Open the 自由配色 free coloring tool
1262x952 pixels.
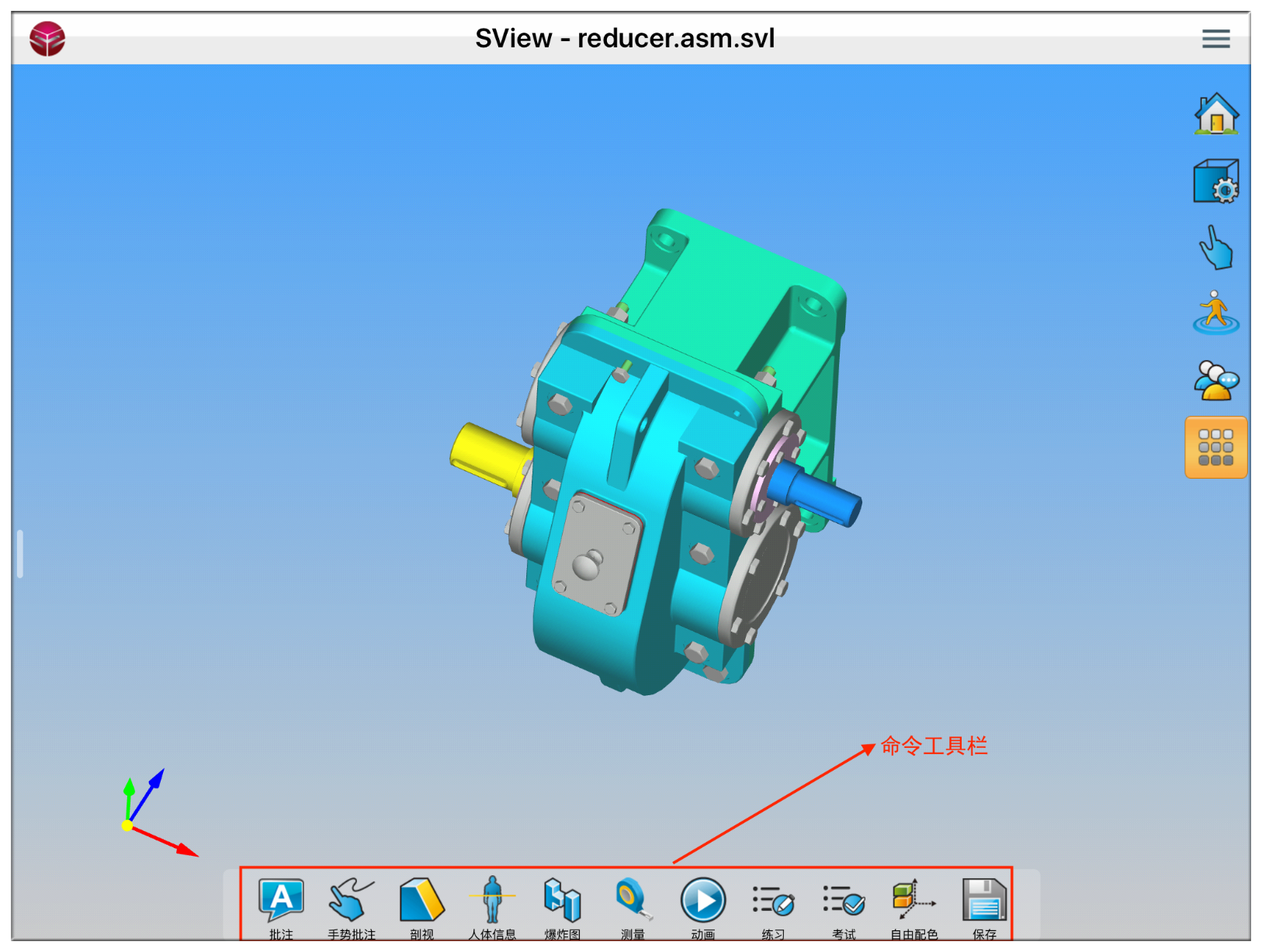(914, 908)
